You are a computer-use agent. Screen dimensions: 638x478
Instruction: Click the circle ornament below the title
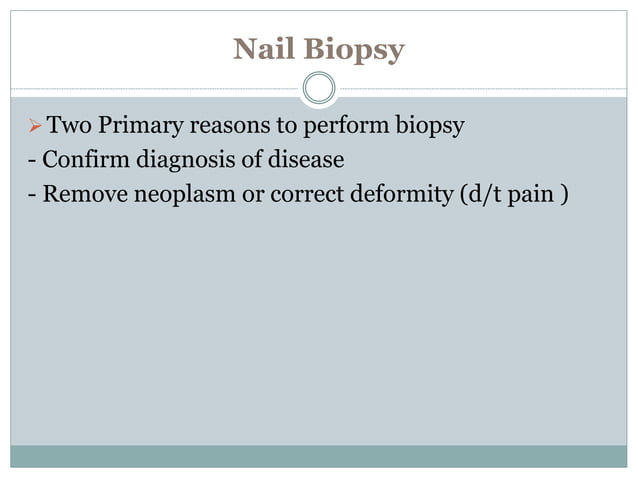(319, 88)
